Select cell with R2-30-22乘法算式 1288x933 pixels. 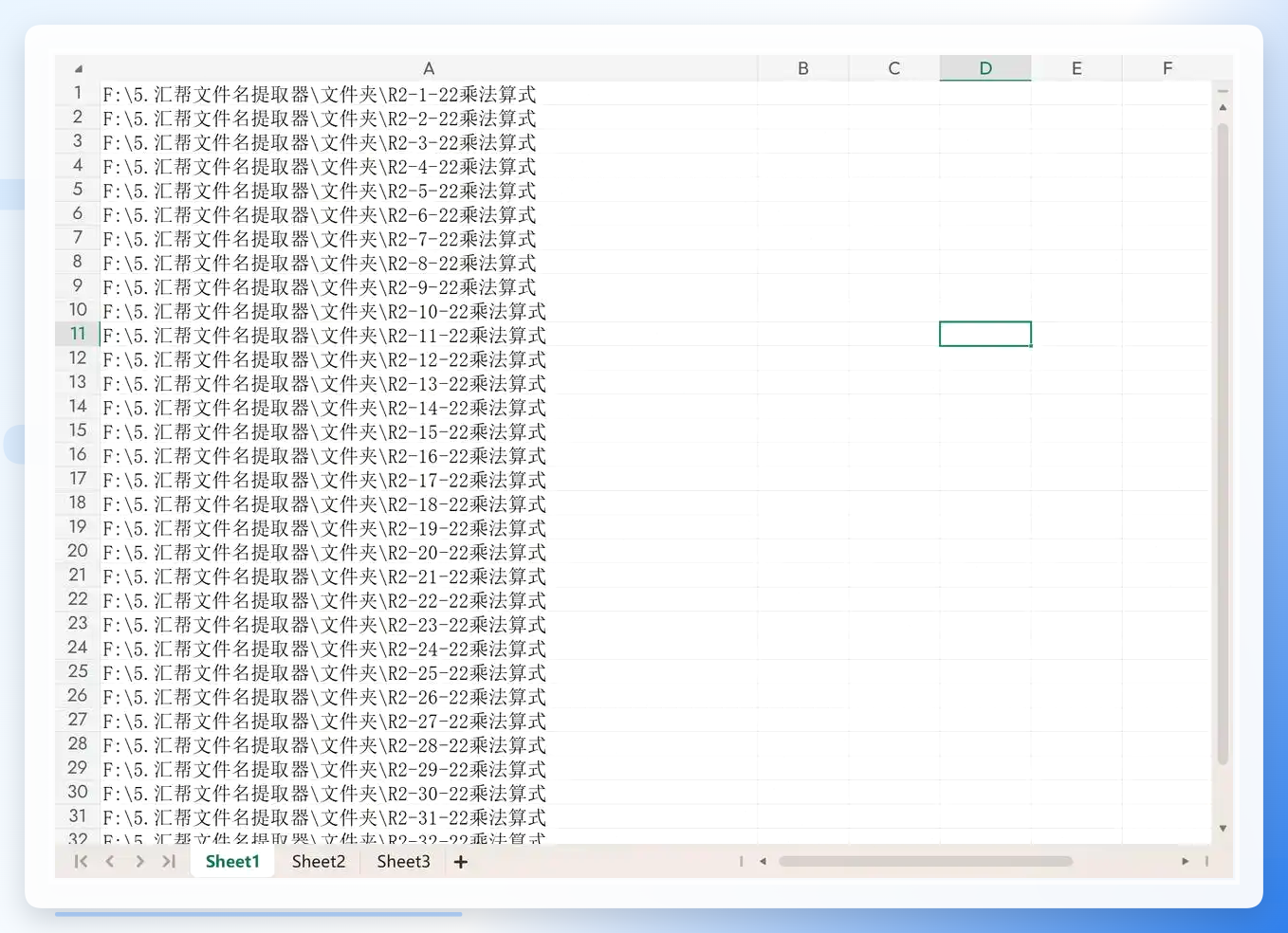(x=429, y=793)
